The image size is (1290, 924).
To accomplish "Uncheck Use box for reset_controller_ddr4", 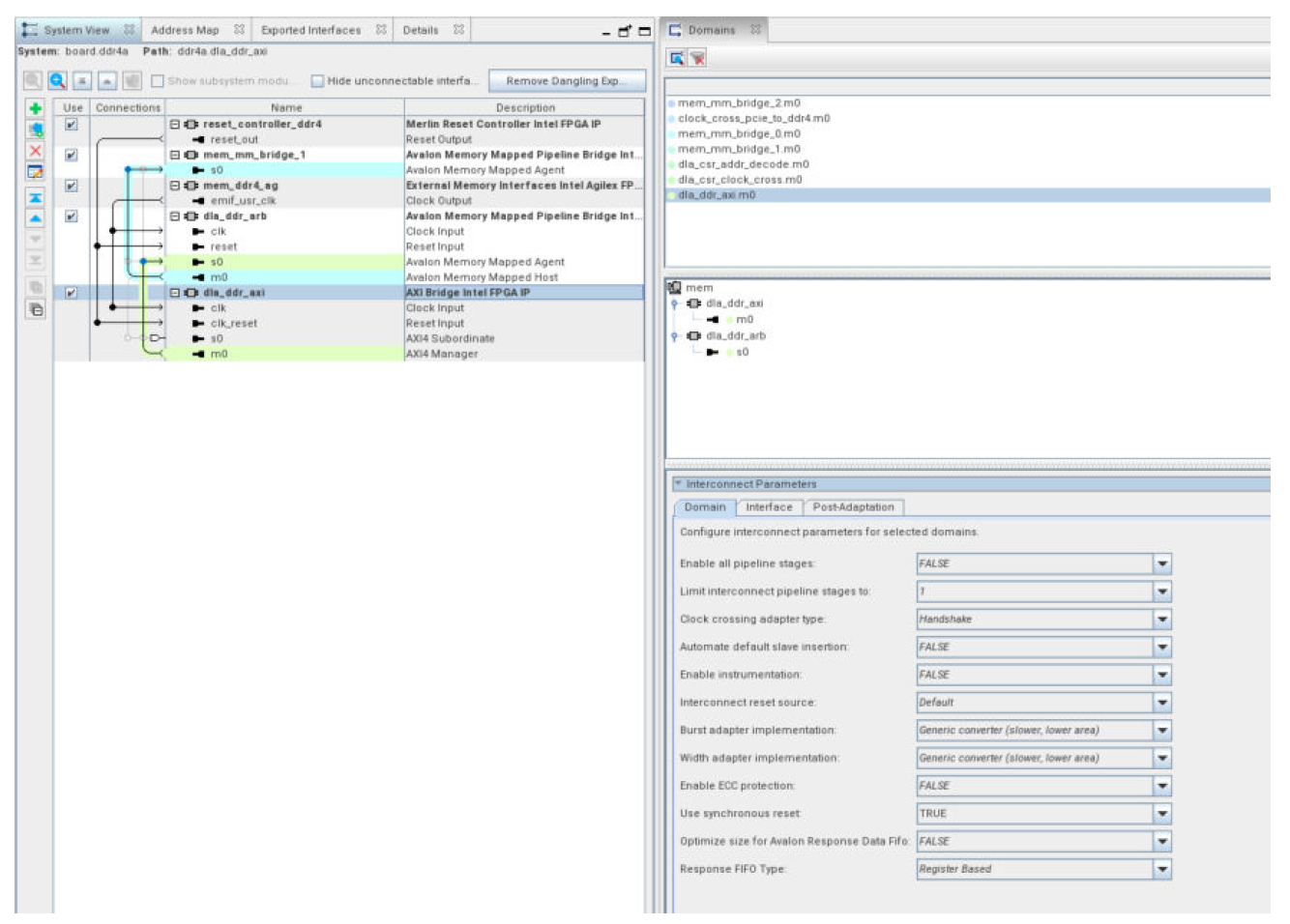I will [x=72, y=125].
